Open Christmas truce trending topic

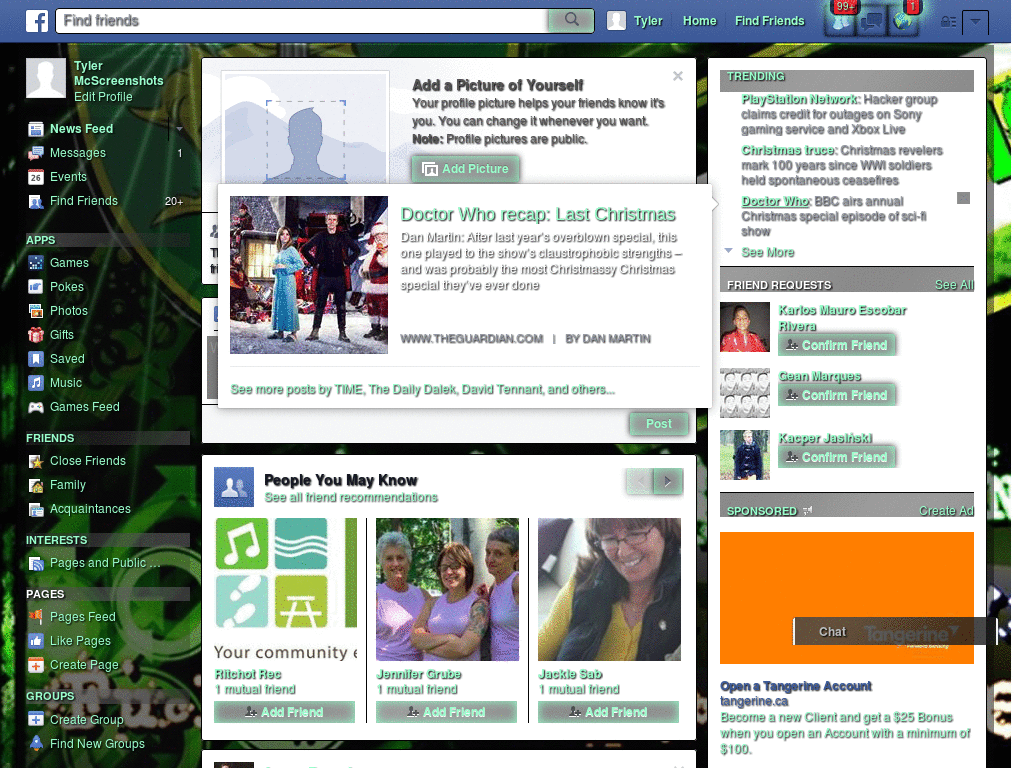point(788,150)
